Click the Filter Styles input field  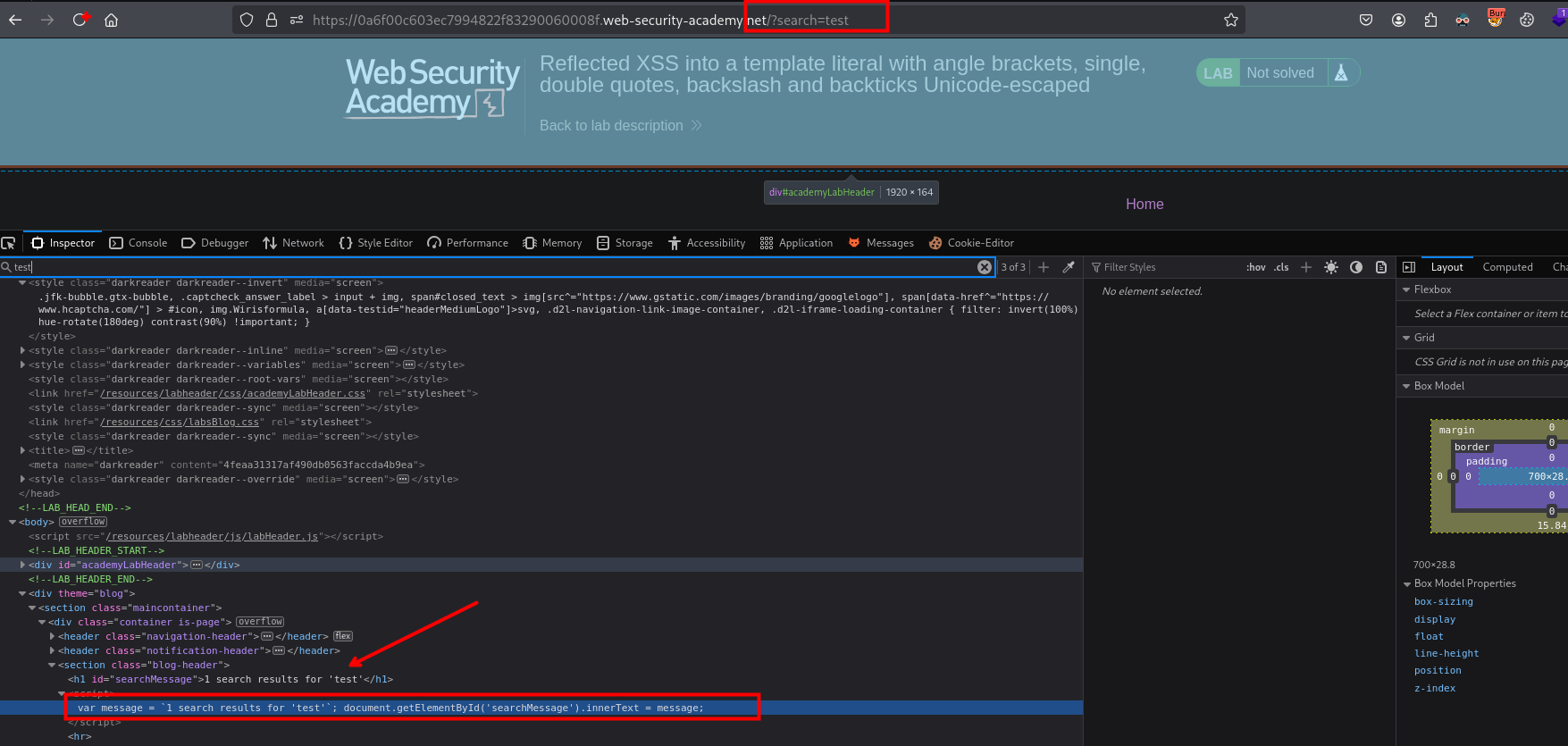tap(1161, 267)
